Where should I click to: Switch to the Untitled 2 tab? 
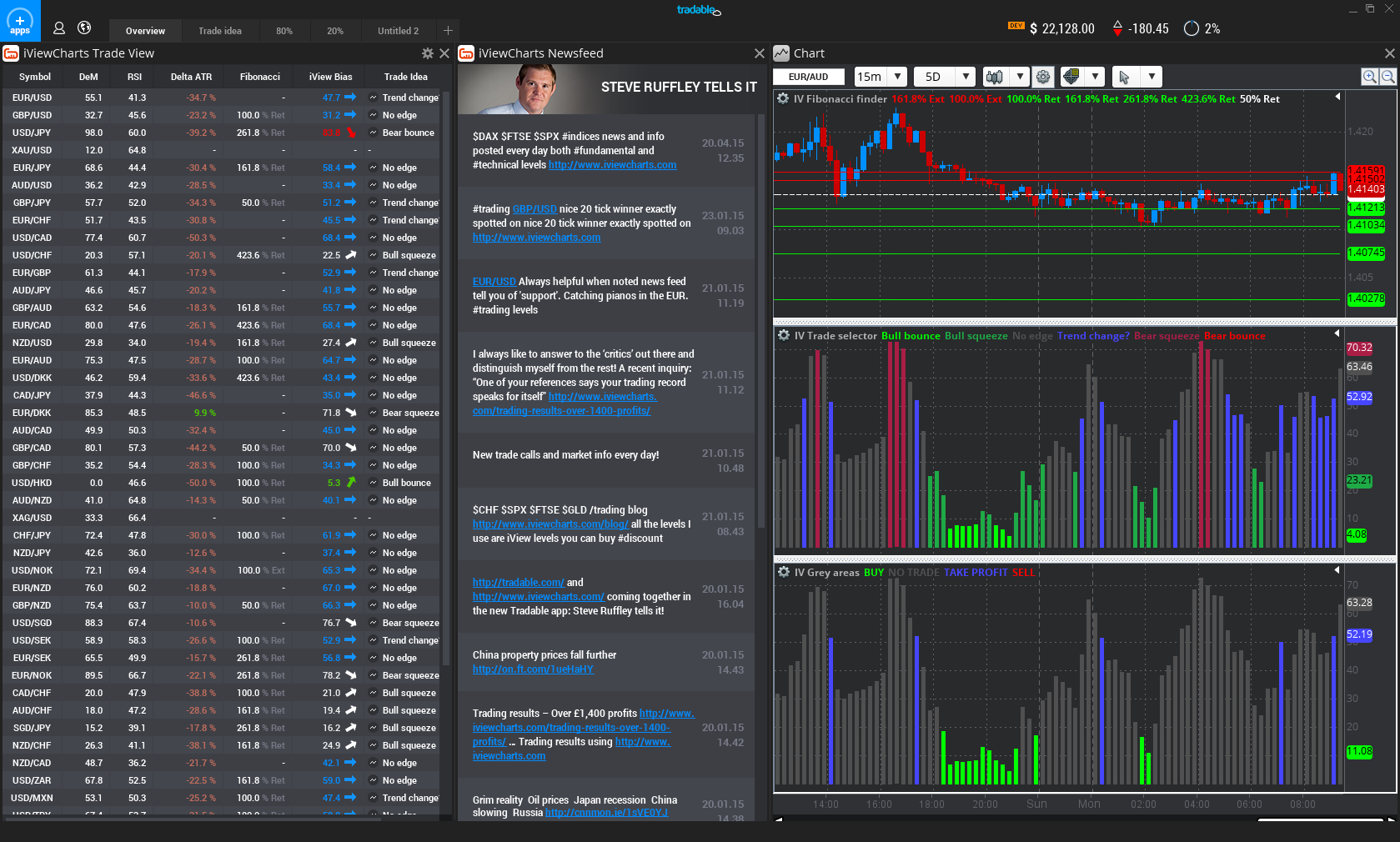pos(398,31)
